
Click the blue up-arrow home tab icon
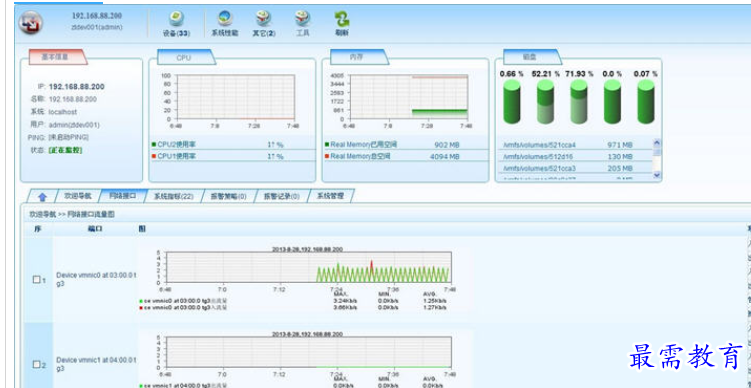(x=43, y=197)
